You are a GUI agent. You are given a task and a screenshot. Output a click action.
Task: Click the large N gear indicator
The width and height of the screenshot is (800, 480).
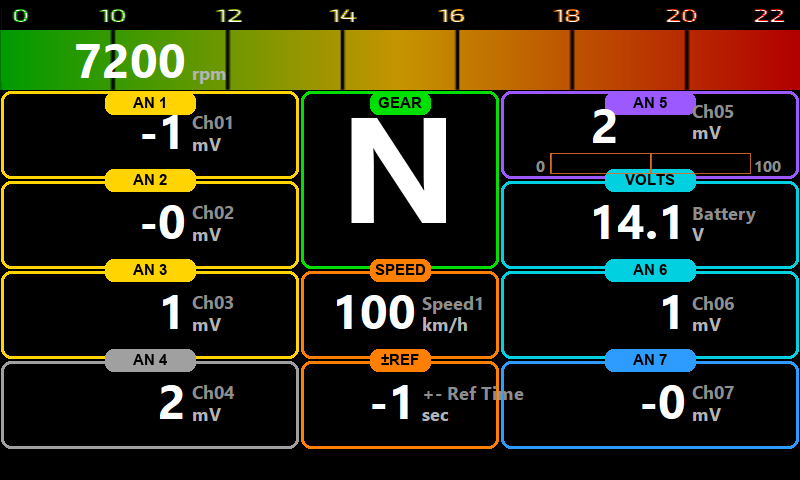(x=398, y=171)
